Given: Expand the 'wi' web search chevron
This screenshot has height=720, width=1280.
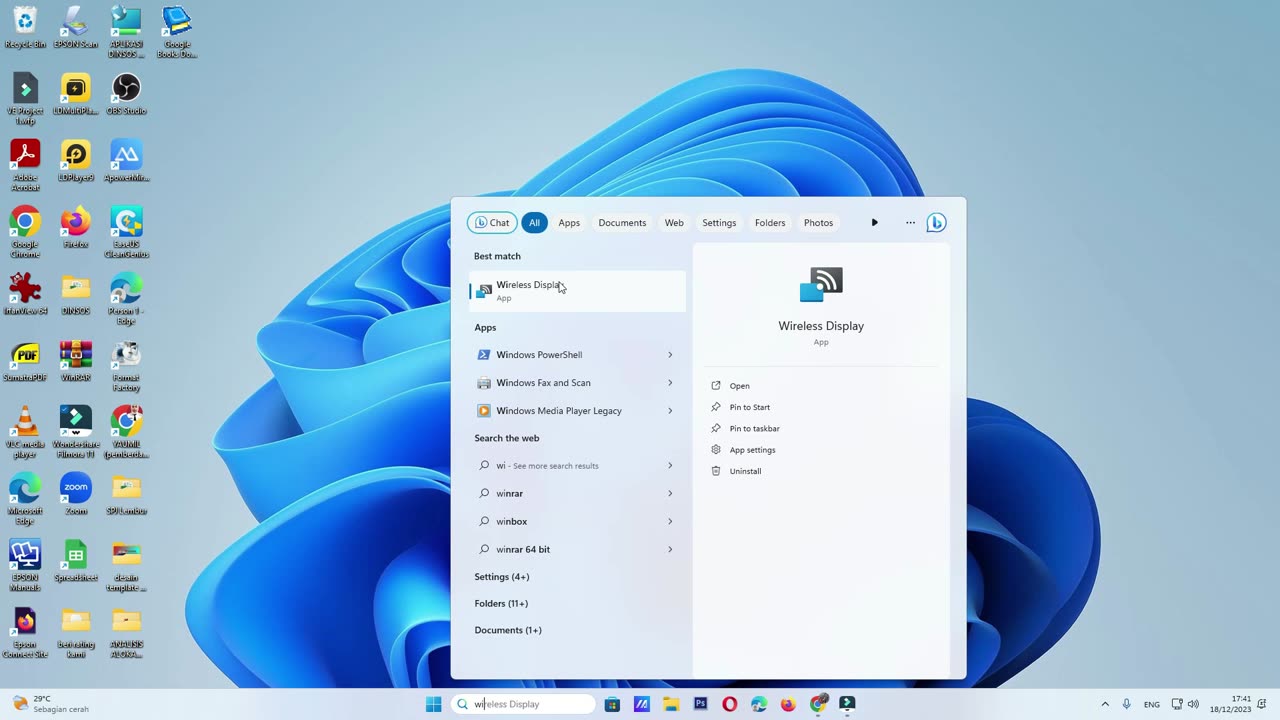Looking at the screenshot, I should point(670,466).
